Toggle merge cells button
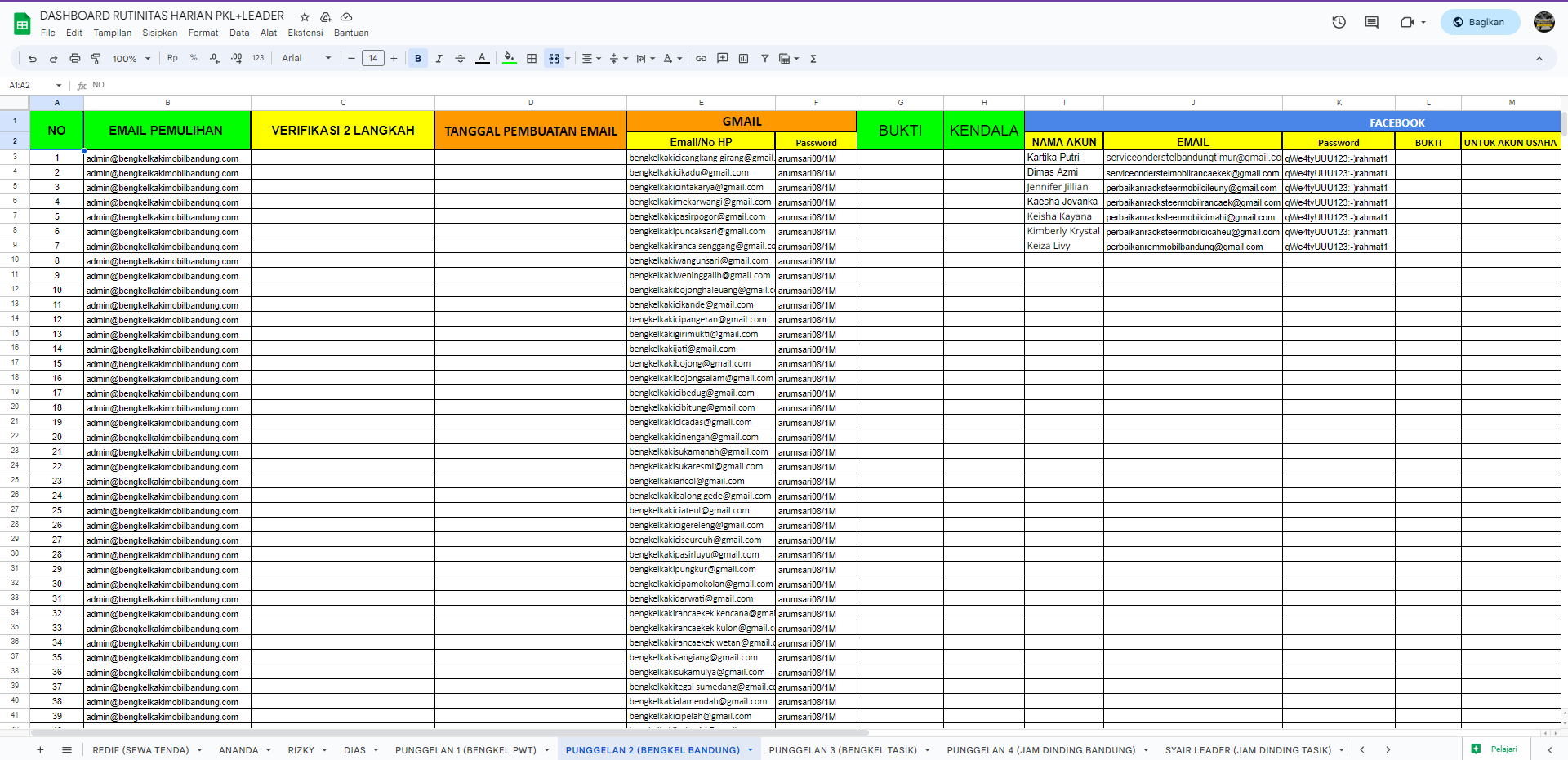This screenshot has height=760, width=1568. coord(555,58)
